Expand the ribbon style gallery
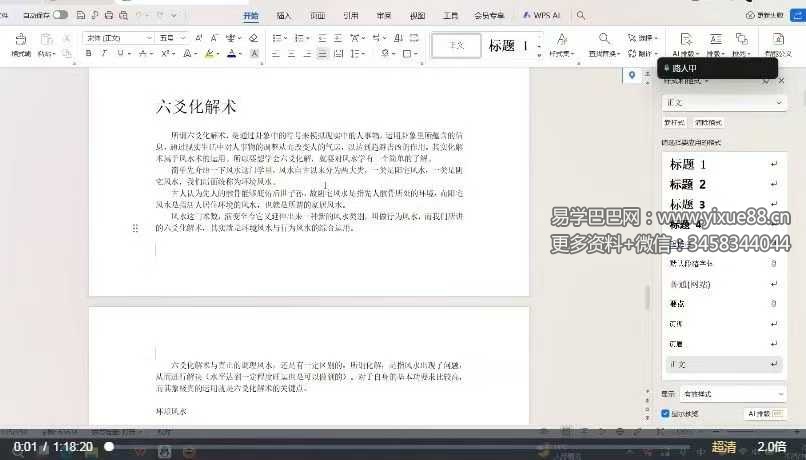This screenshot has width=806, height=460. tap(539, 54)
